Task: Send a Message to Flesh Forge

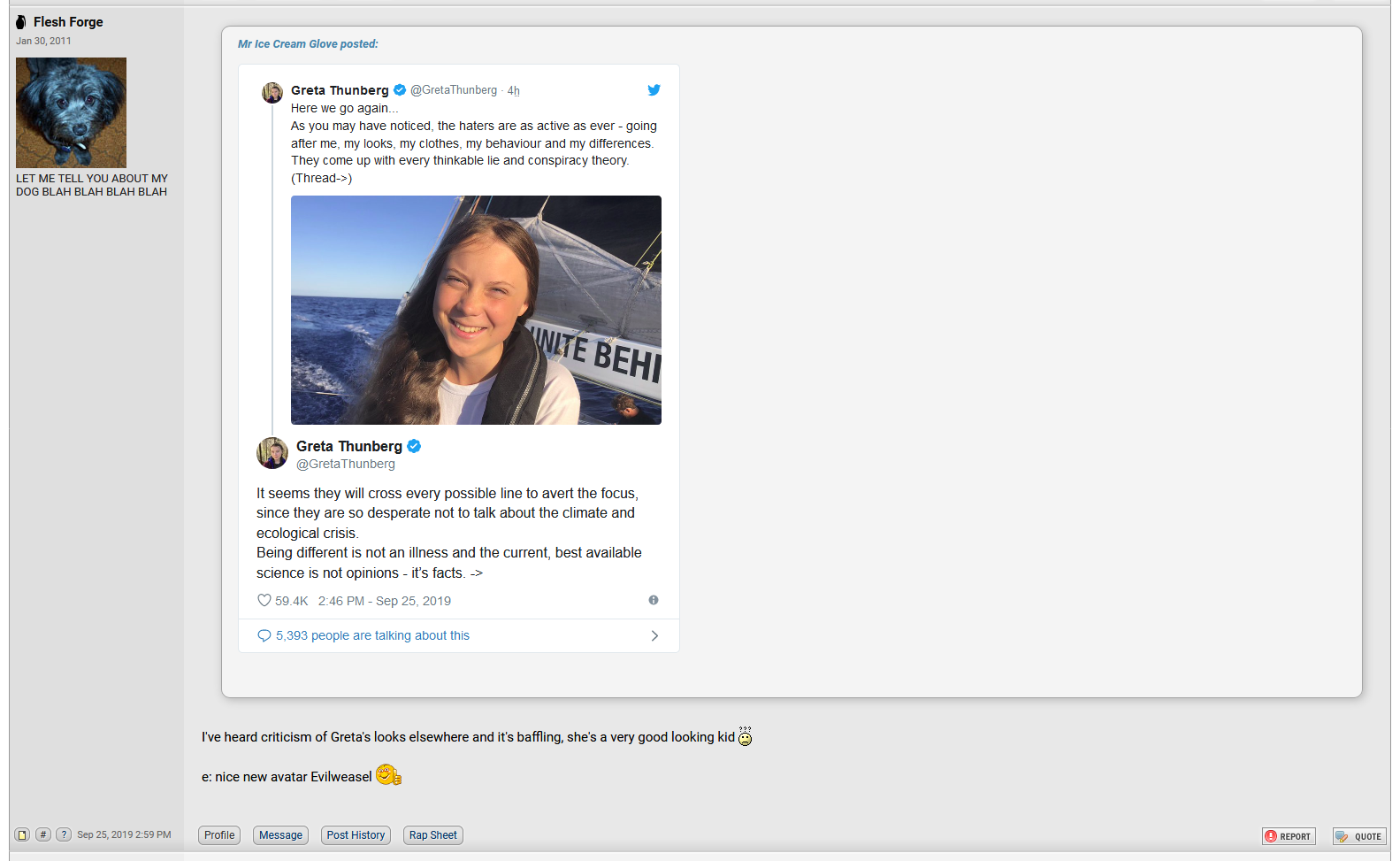Action: point(280,835)
